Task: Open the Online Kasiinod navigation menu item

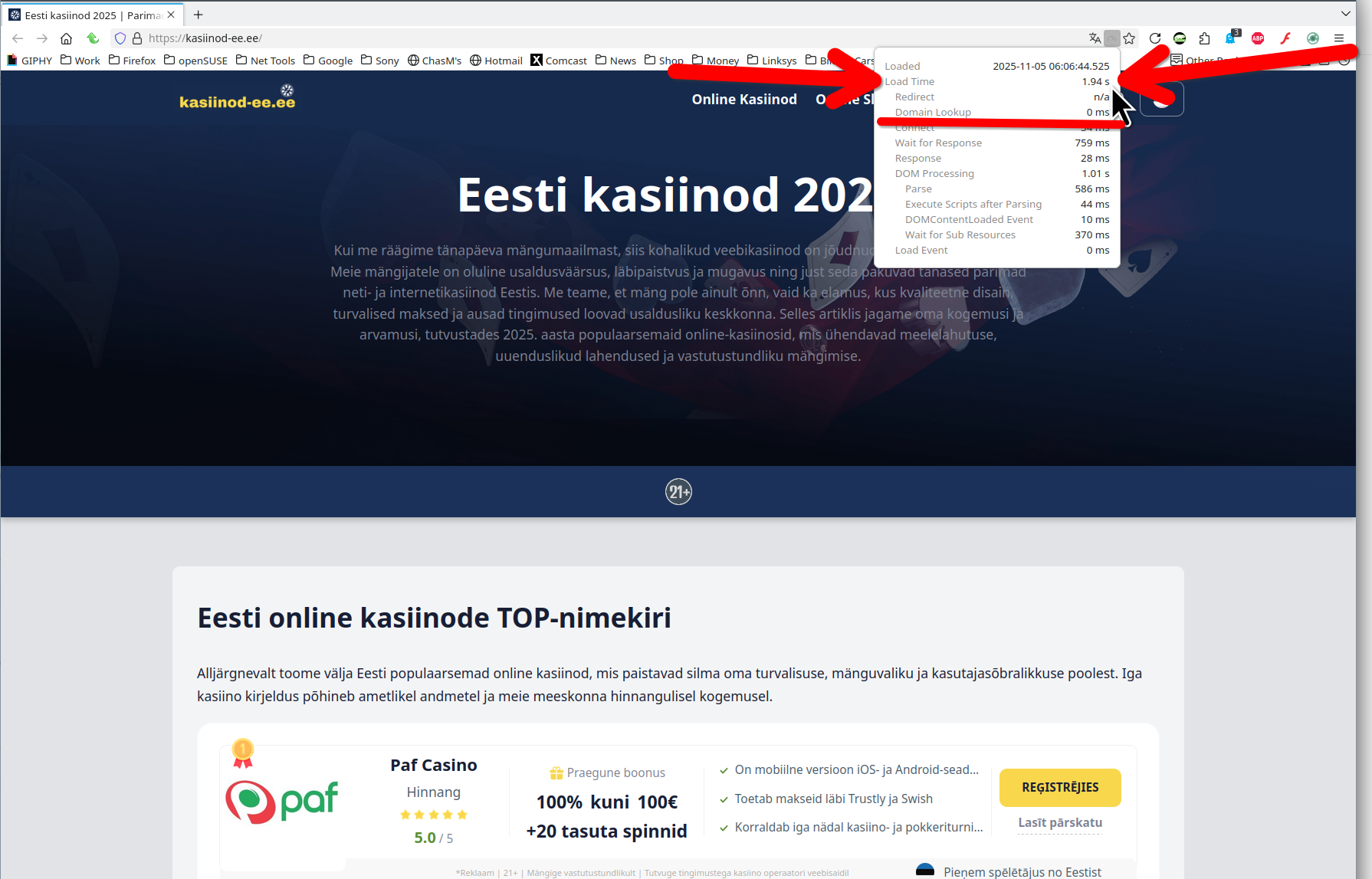Action: pyautogui.click(x=744, y=100)
